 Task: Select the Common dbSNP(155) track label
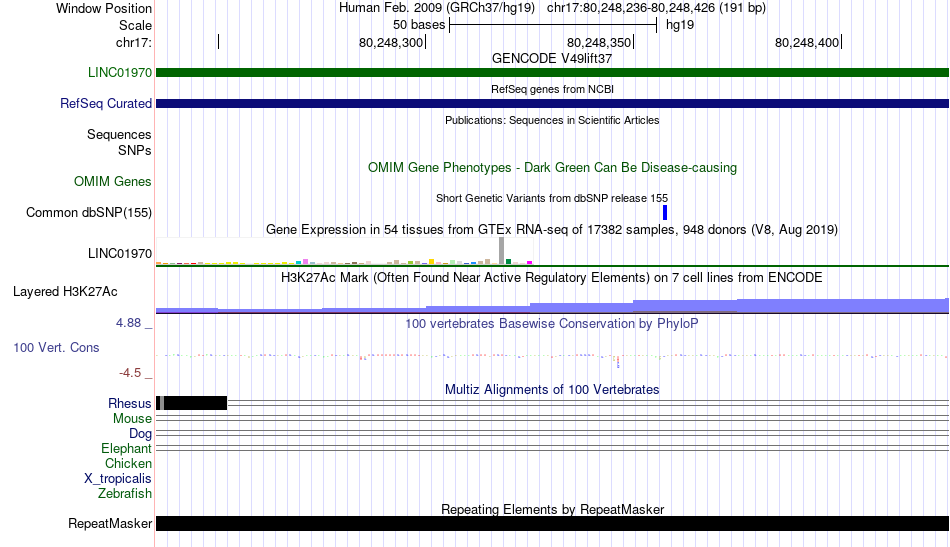pos(88,213)
